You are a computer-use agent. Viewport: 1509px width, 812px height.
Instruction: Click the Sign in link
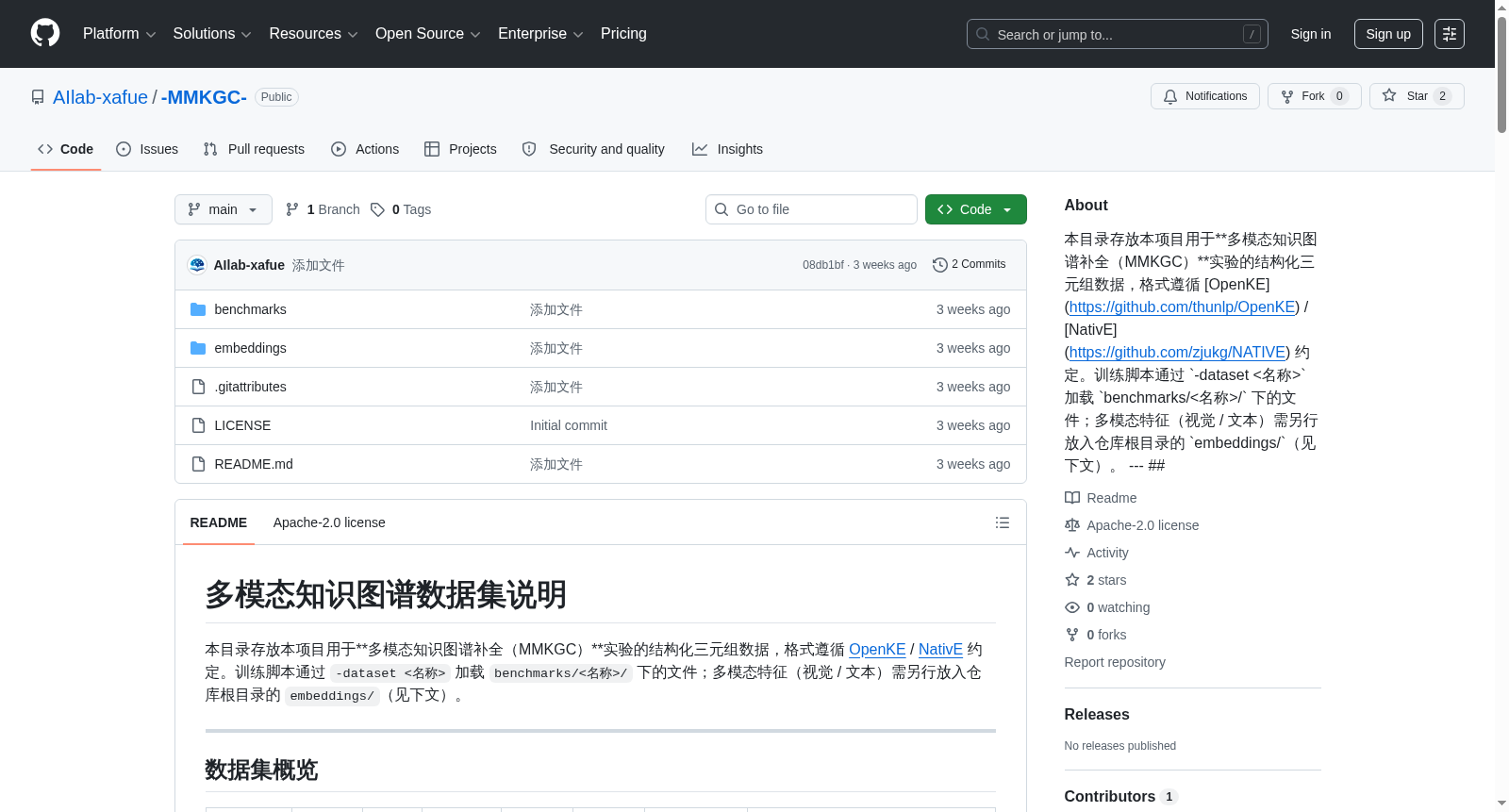click(x=1311, y=34)
